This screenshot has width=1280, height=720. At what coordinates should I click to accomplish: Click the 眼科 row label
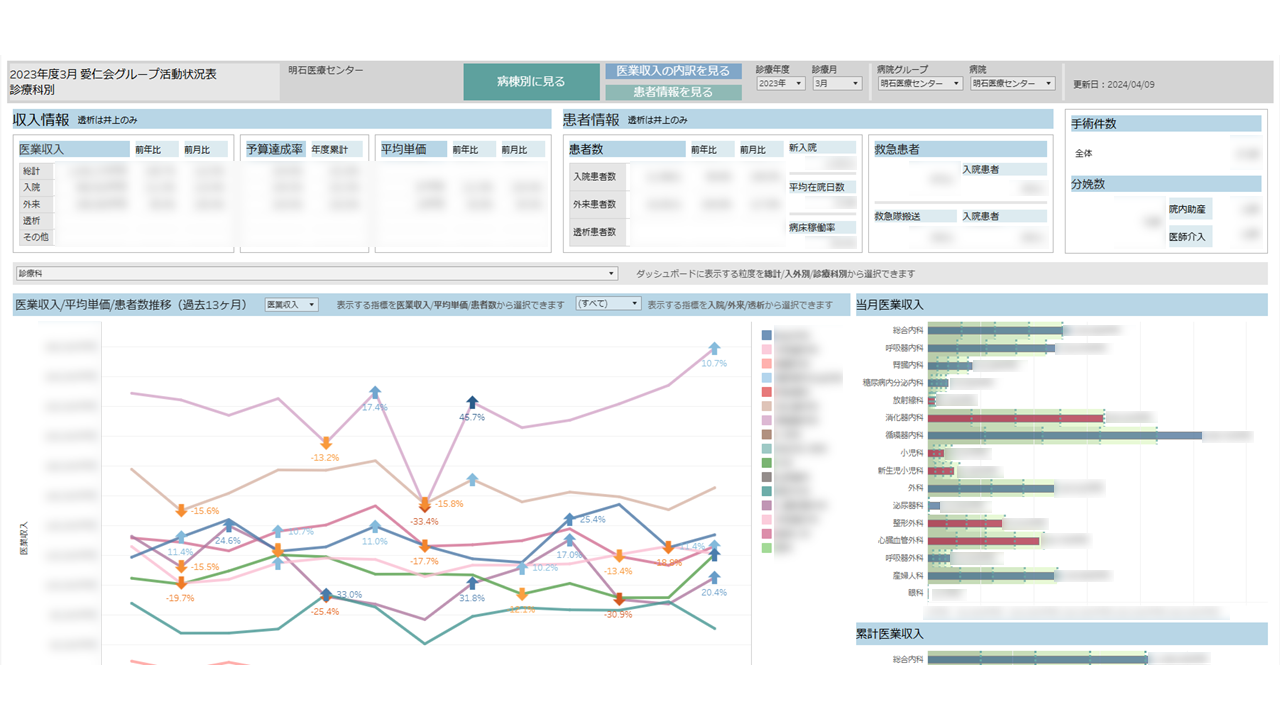point(915,593)
